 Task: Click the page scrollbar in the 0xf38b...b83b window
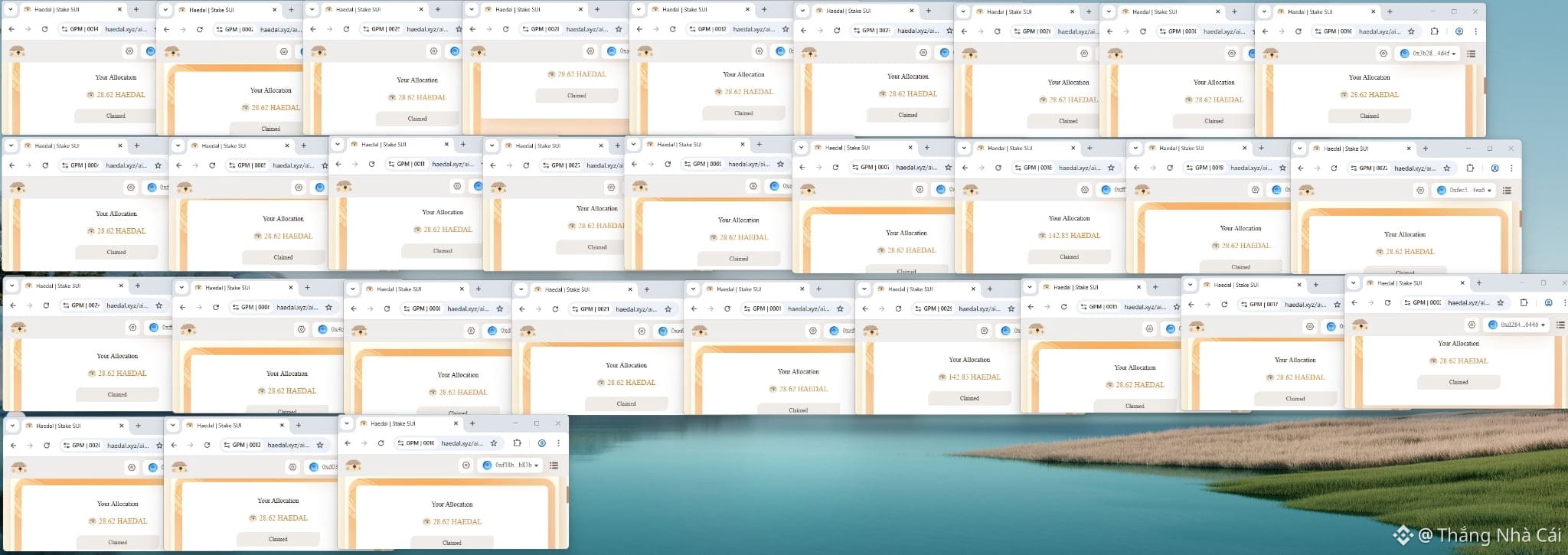coord(567,494)
